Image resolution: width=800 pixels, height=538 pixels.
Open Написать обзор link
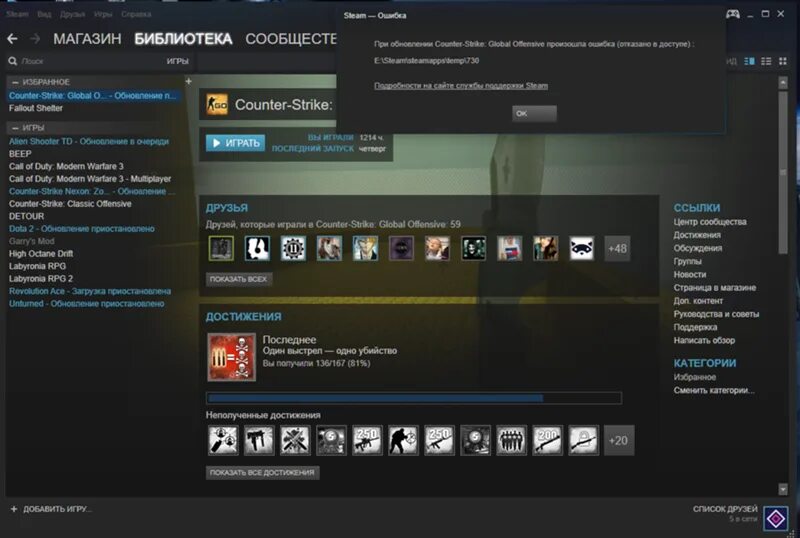pyautogui.click(x=704, y=340)
